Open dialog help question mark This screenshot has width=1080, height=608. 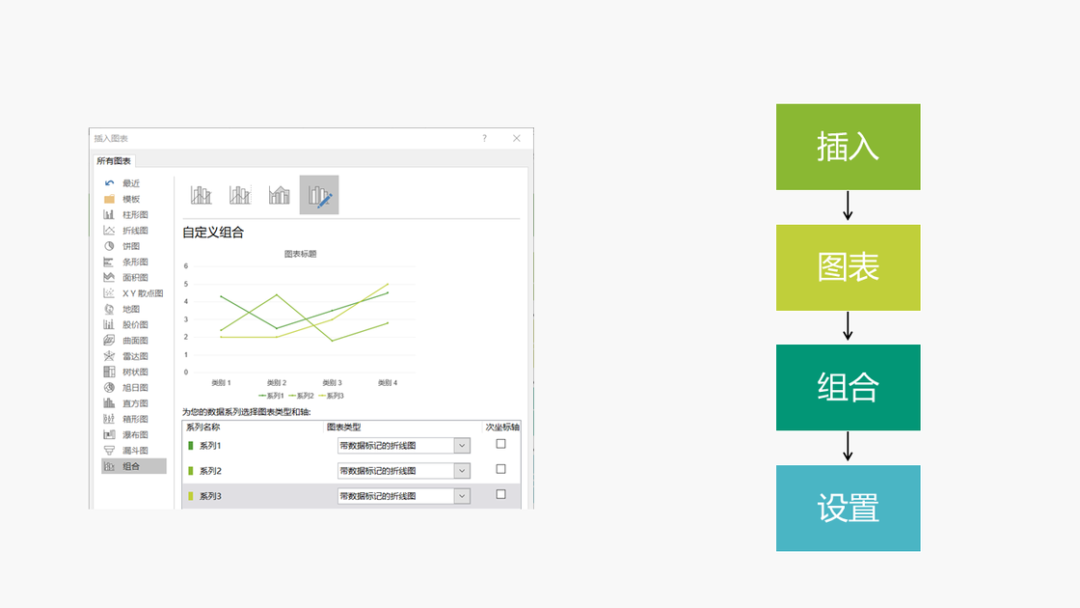click(x=484, y=138)
